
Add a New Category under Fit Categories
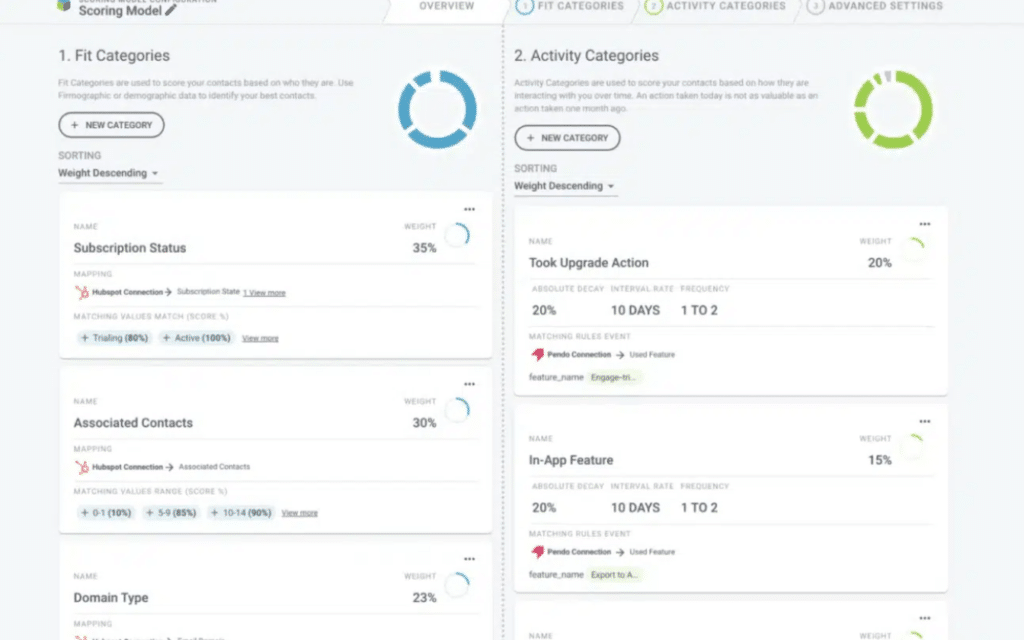[111, 125]
